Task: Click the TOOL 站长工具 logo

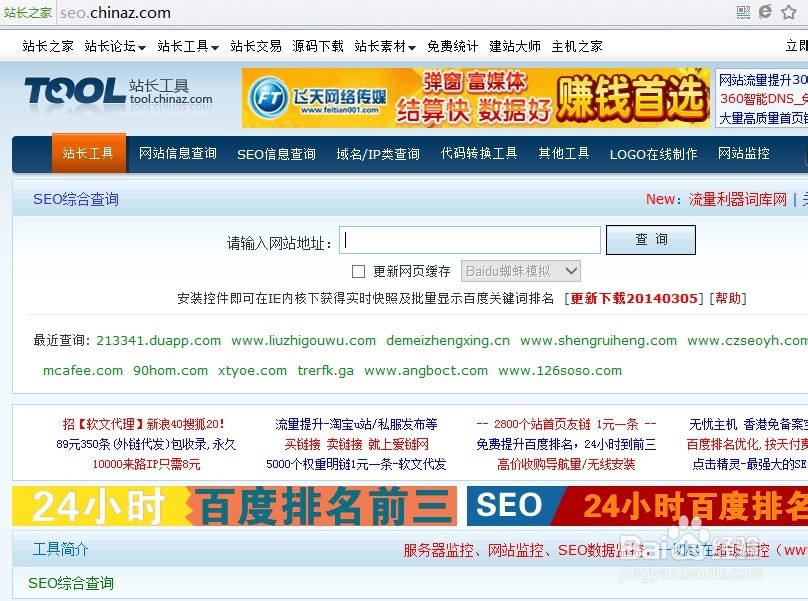Action: coord(119,91)
